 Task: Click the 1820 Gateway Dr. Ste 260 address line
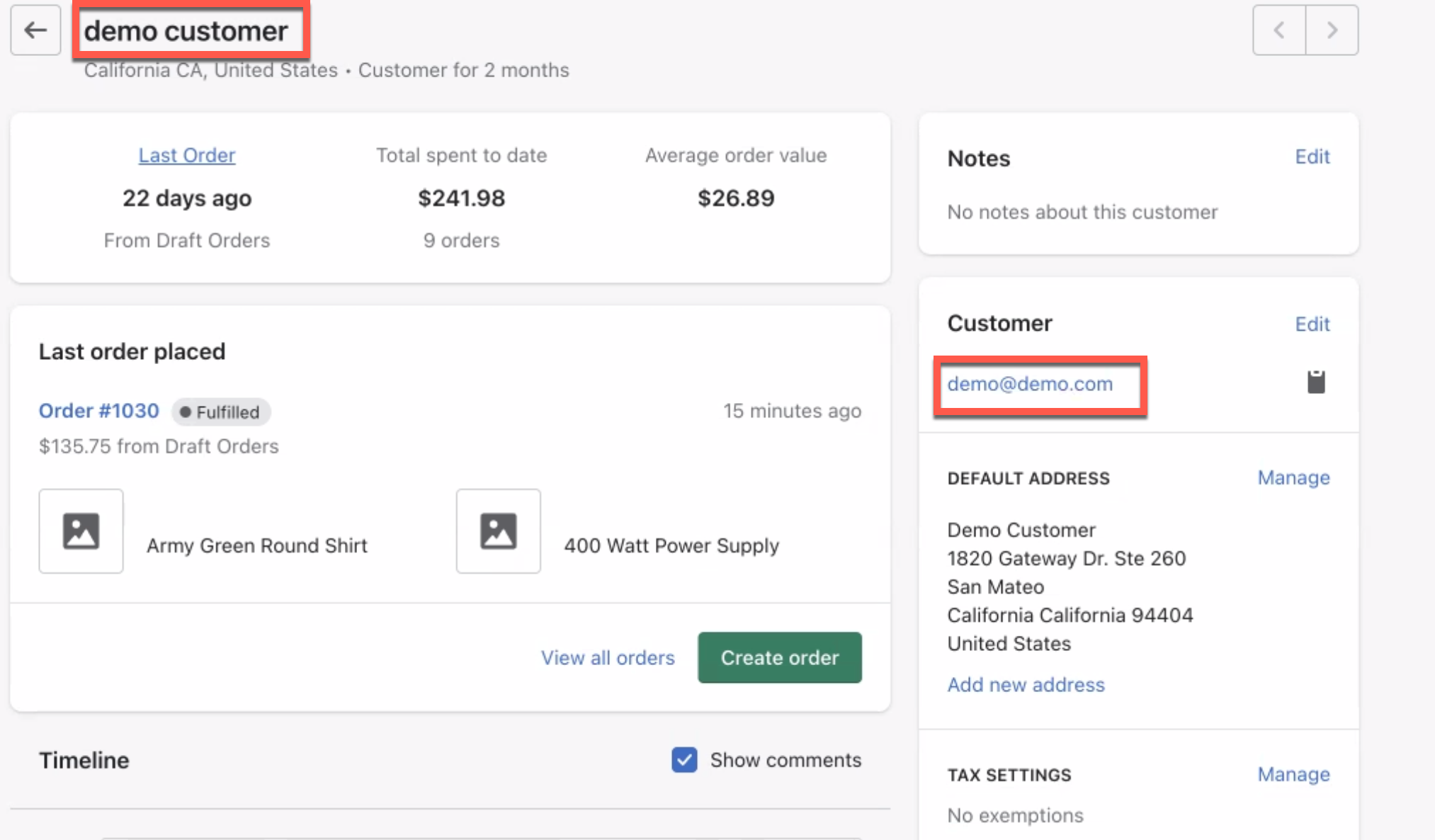point(1066,559)
